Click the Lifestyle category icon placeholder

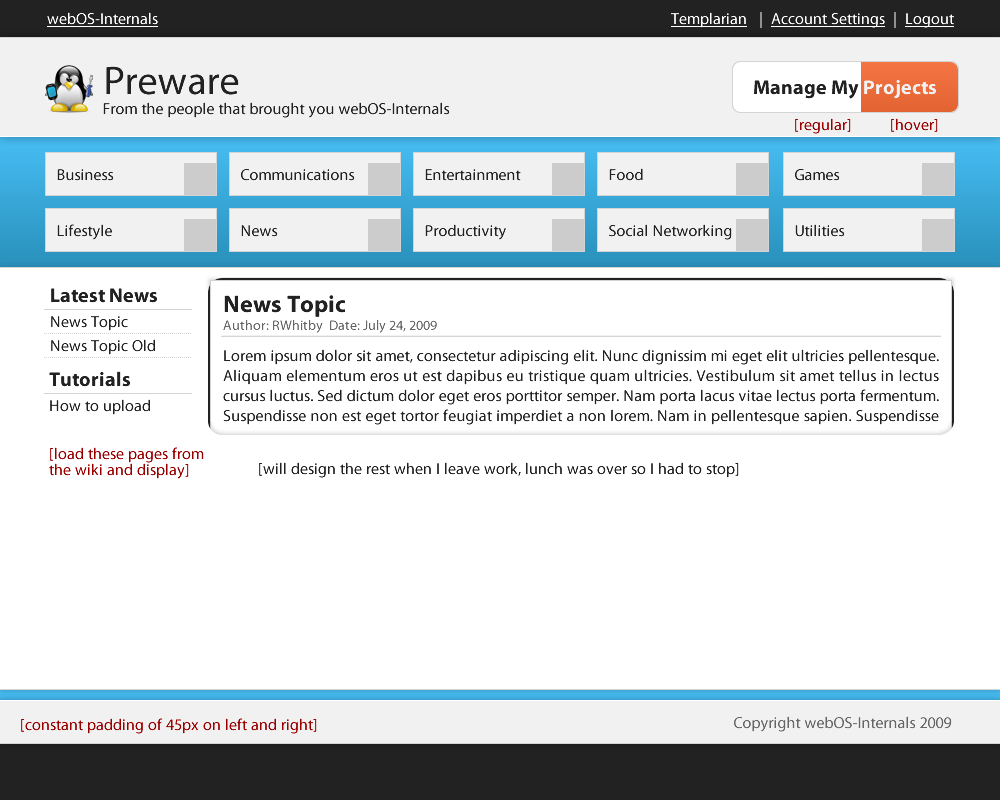point(200,235)
